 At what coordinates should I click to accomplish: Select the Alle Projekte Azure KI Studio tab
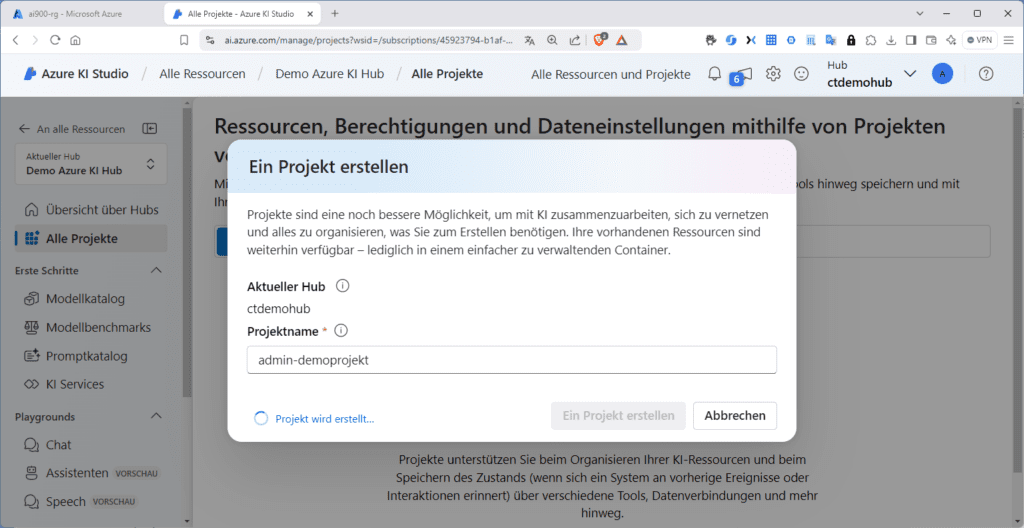[x=242, y=13]
